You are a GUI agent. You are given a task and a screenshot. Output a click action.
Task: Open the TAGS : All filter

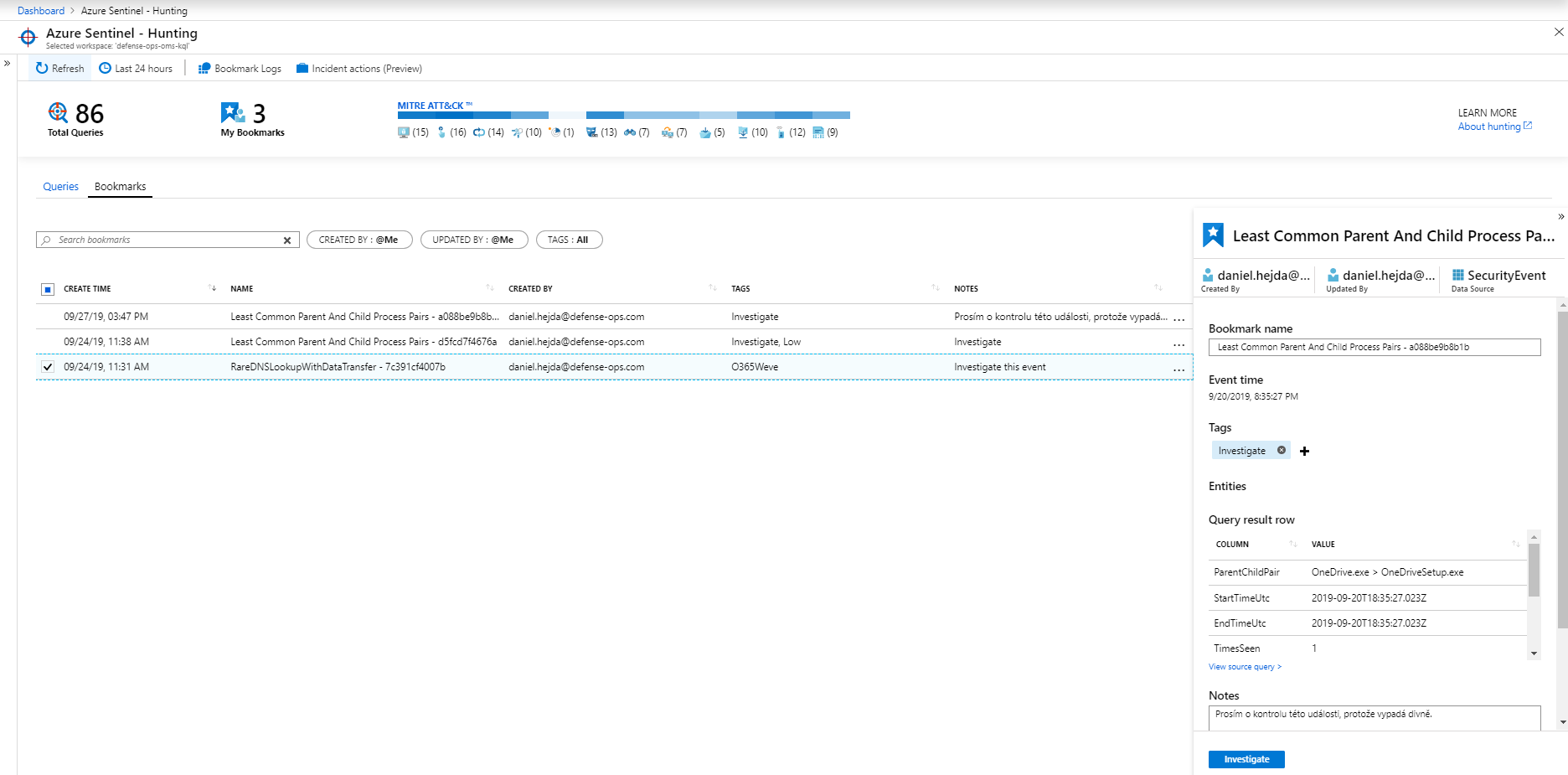click(x=569, y=240)
